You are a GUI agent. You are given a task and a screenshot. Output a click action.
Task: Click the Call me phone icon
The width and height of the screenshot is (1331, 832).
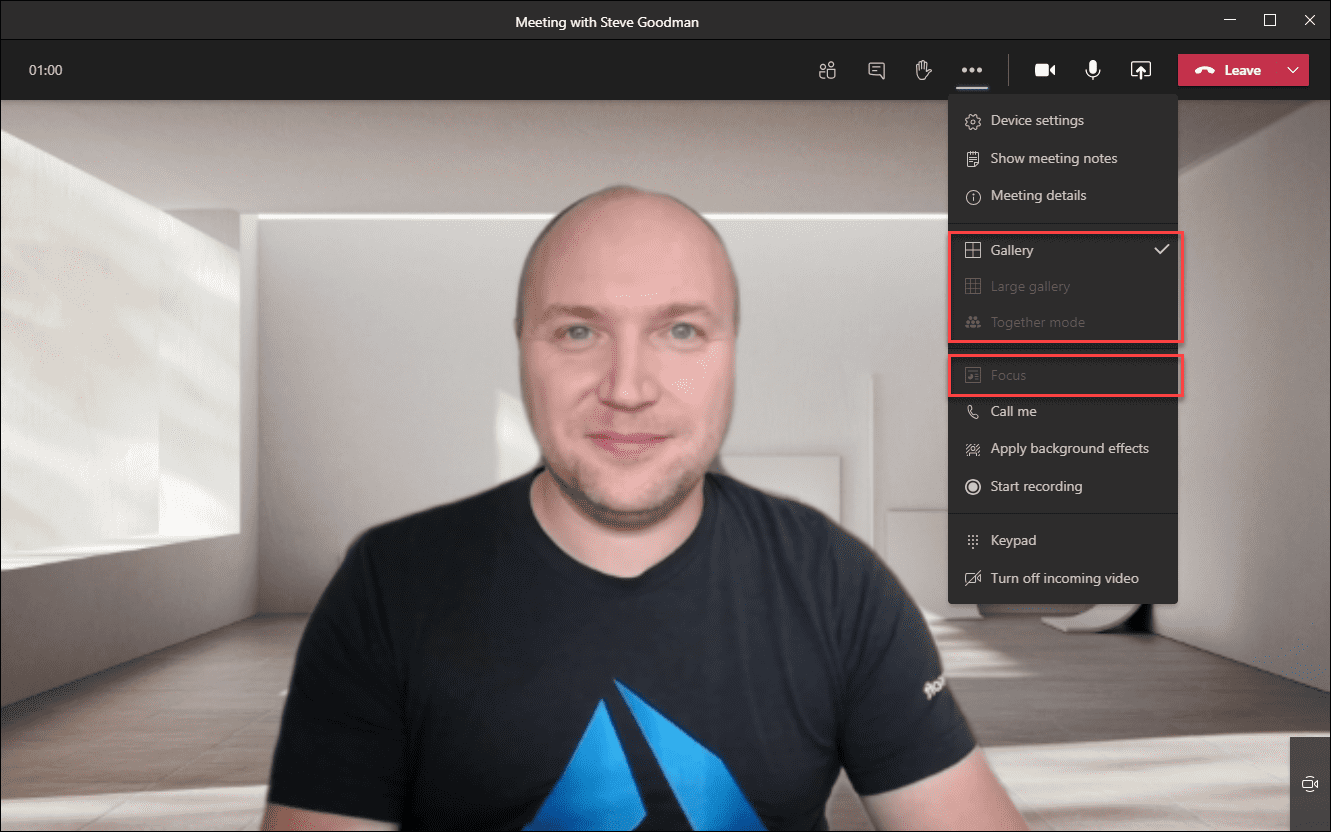972,412
